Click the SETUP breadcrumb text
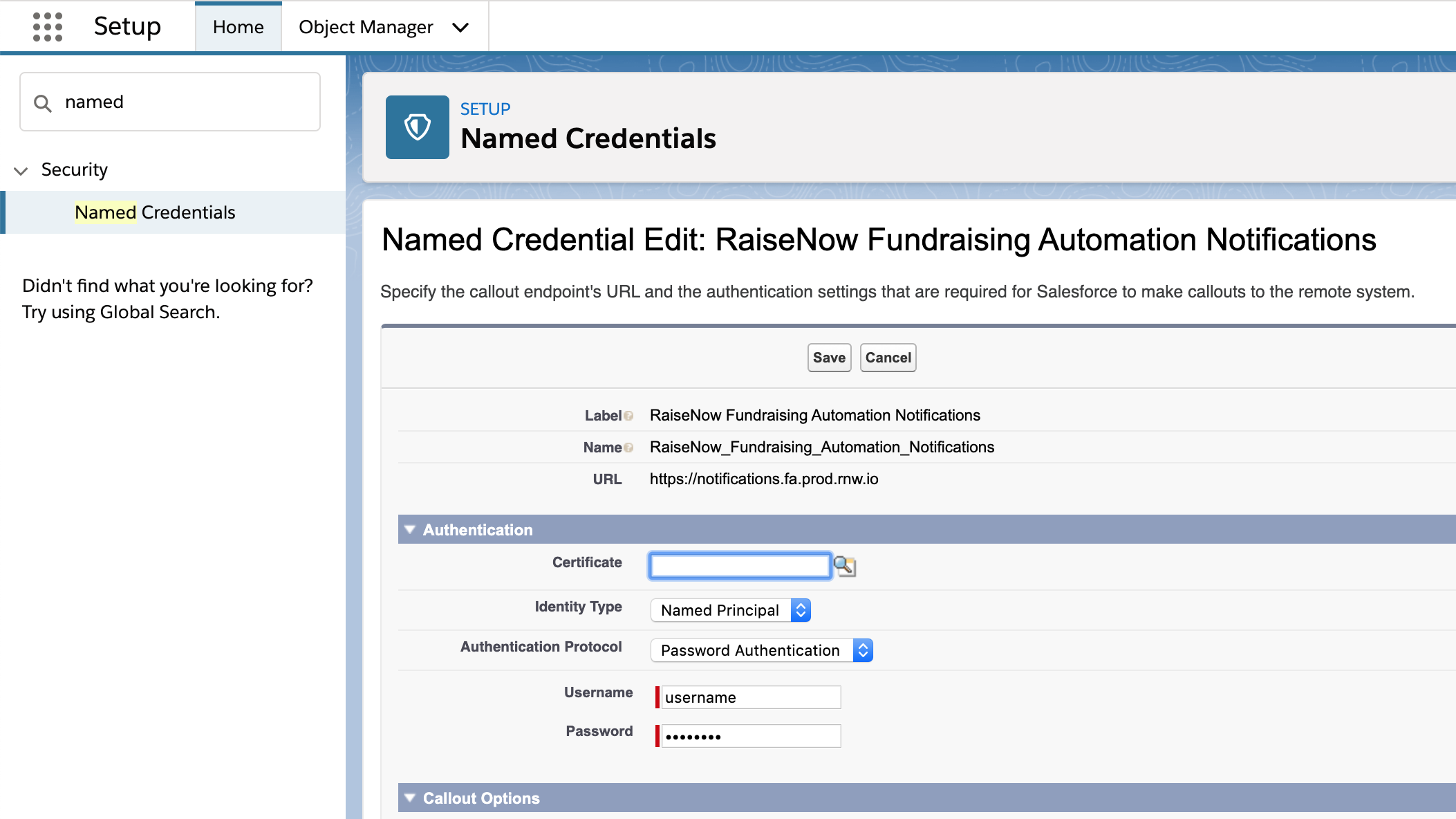The width and height of the screenshot is (1456, 819). 485,109
